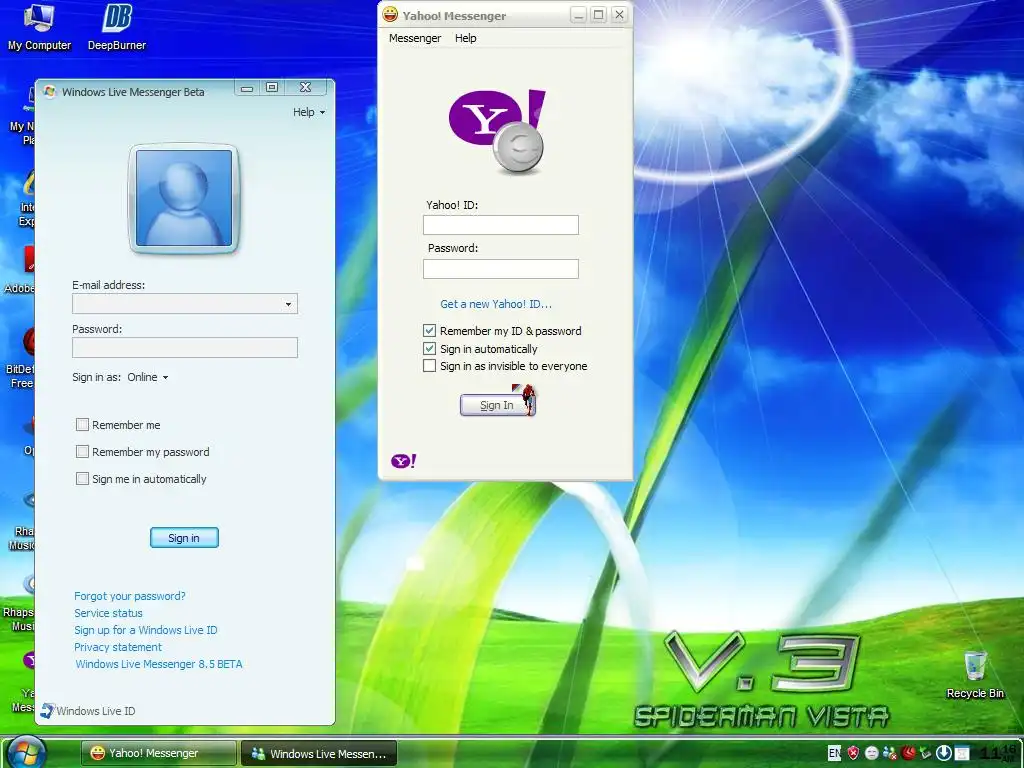
Task: Open the Privacy statement link
Action: tap(118, 647)
